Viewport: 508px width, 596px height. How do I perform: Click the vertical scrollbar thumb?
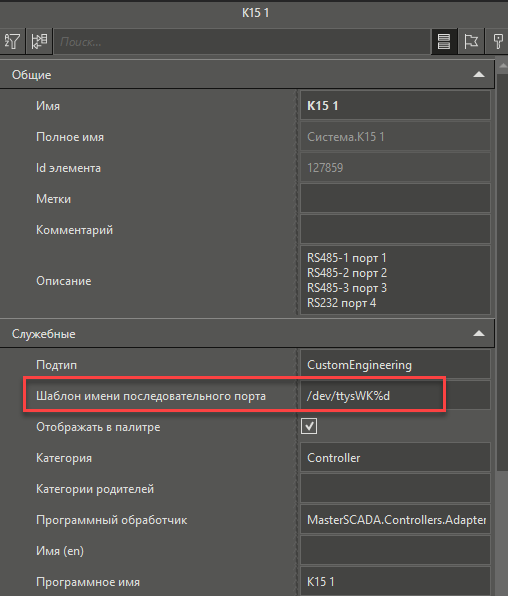pyautogui.click(x=502, y=274)
